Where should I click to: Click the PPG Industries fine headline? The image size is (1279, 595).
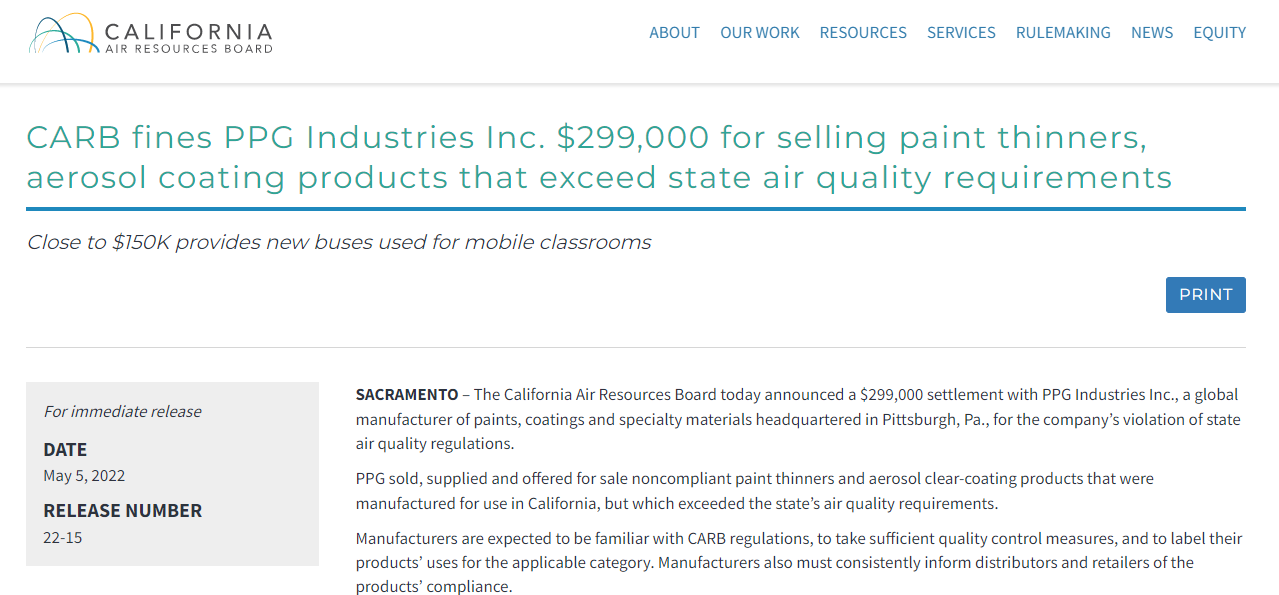pyautogui.click(x=598, y=157)
